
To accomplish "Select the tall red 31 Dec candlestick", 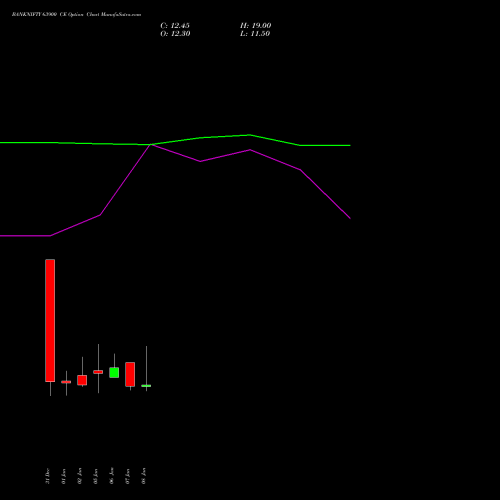I will pos(50,320).
